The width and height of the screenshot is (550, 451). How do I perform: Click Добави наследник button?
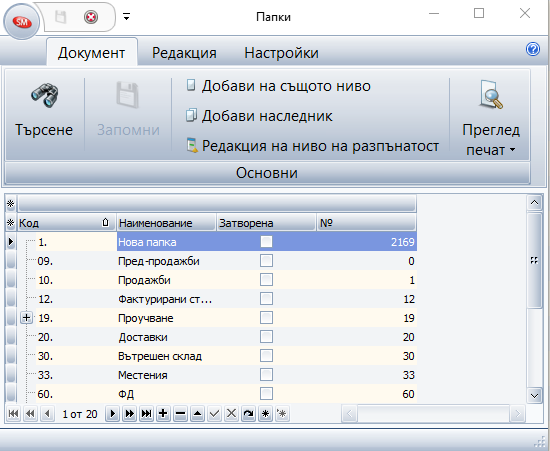(259, 116)
